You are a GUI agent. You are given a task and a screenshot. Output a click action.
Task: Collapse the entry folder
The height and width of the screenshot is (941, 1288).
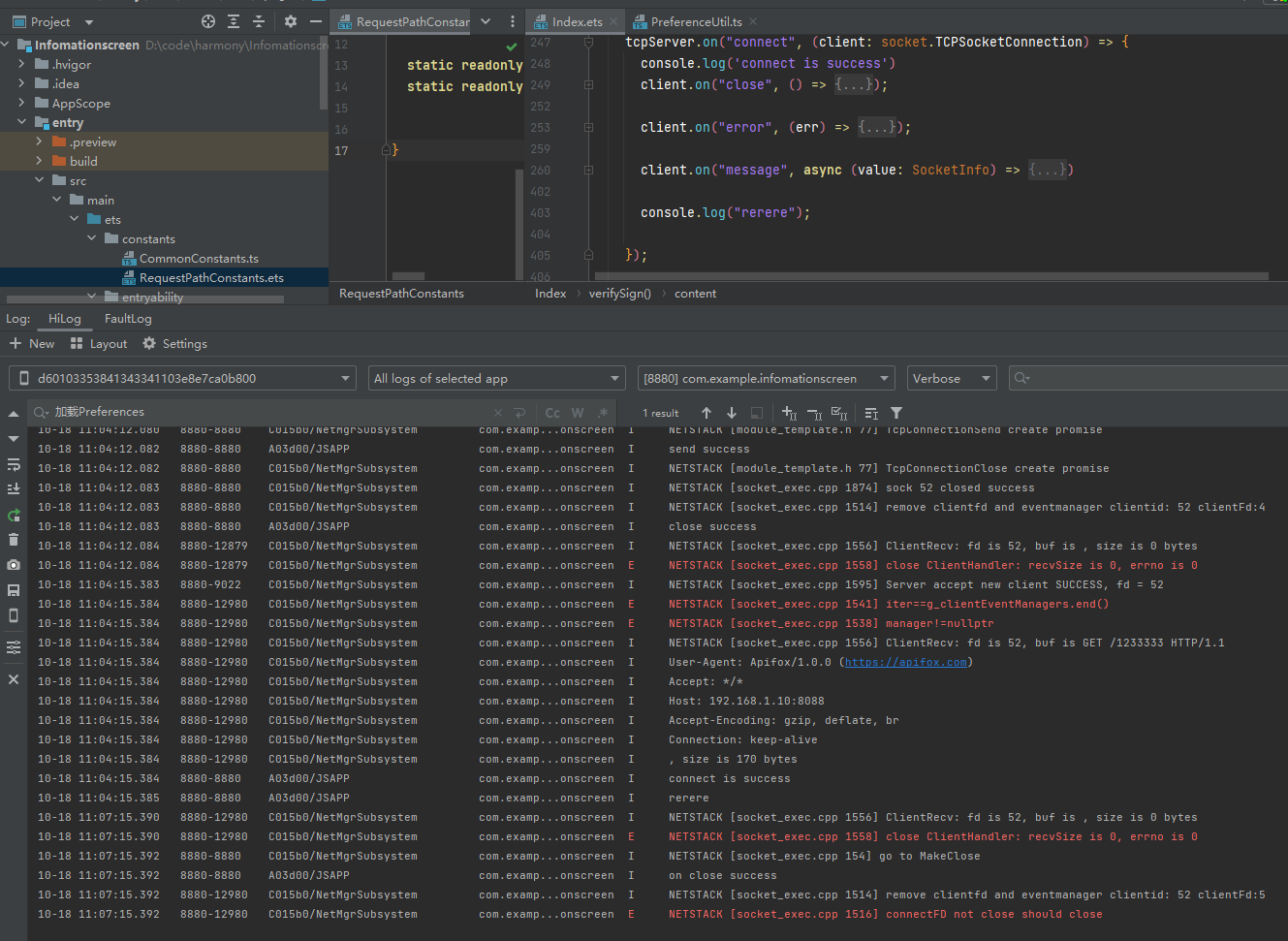pos(21,122)
